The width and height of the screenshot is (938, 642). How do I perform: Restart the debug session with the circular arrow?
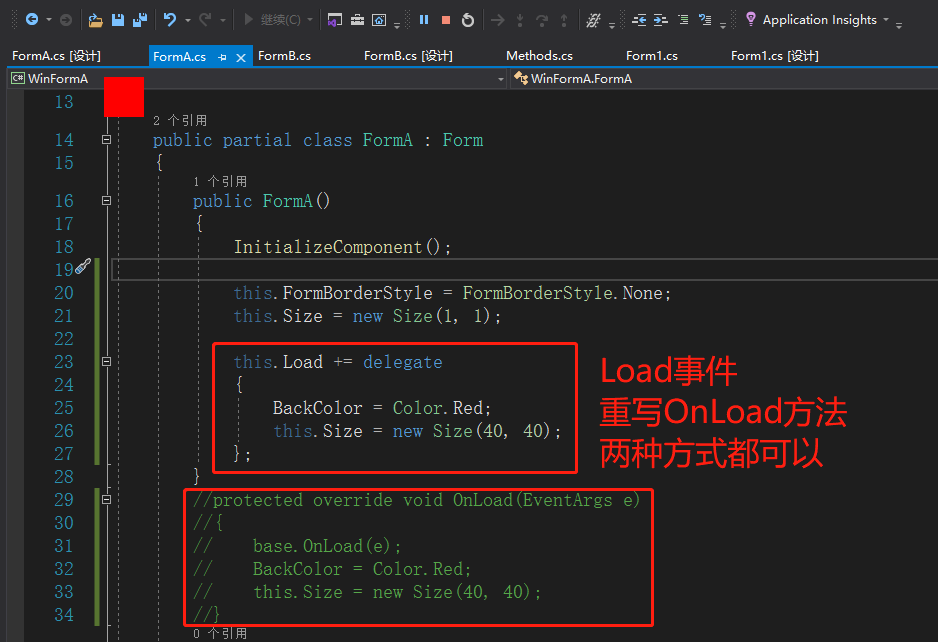(x=468, y=20)
